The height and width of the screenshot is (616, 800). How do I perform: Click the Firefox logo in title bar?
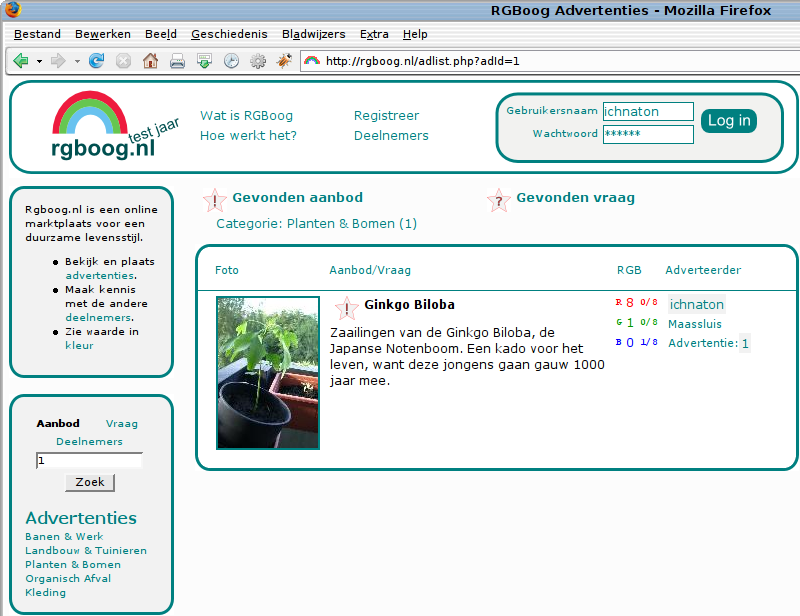pos(13,9)
